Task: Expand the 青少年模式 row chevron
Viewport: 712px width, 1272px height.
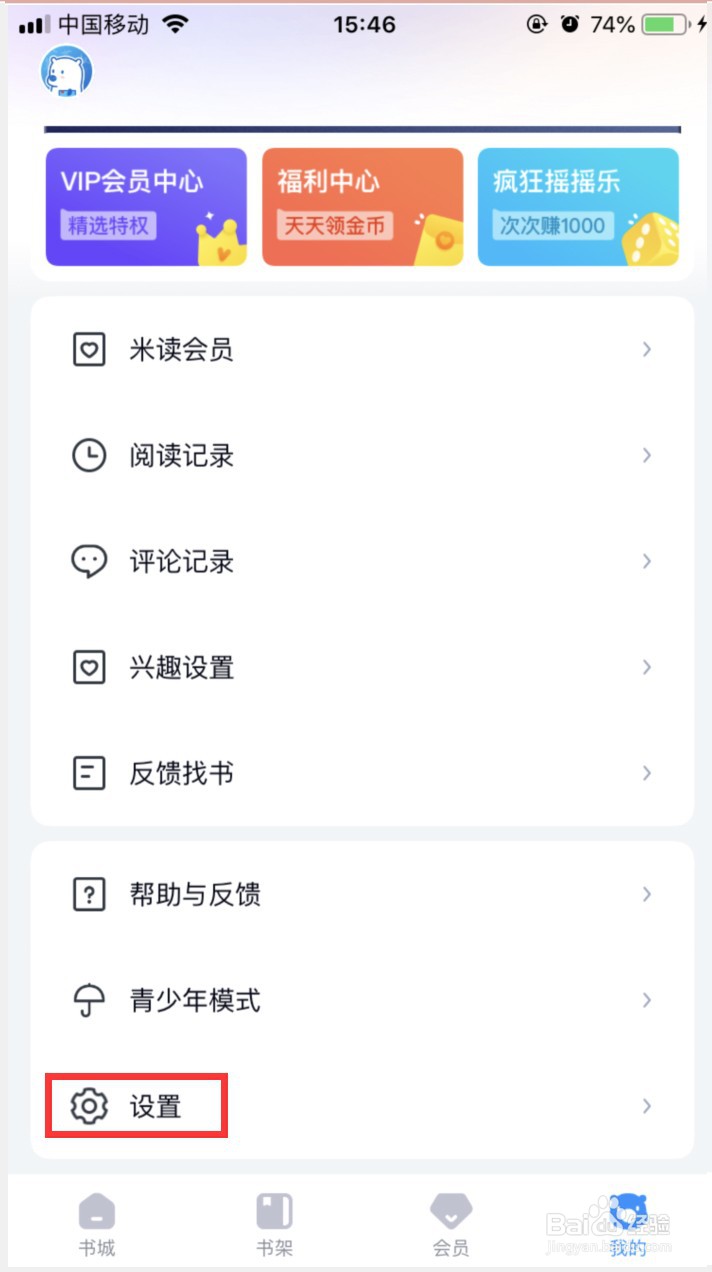Action: (x=647, y=1000)
